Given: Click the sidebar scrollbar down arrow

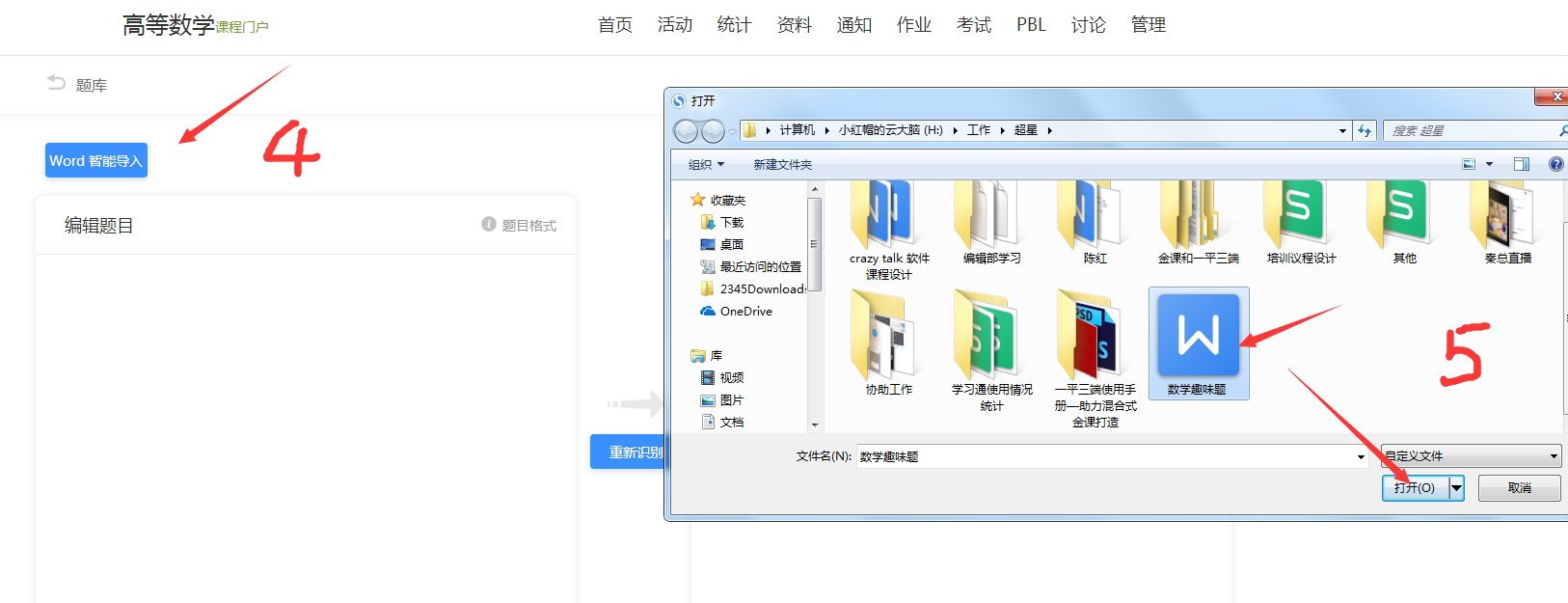Looking at the screenshot, I should click(815, 425).
